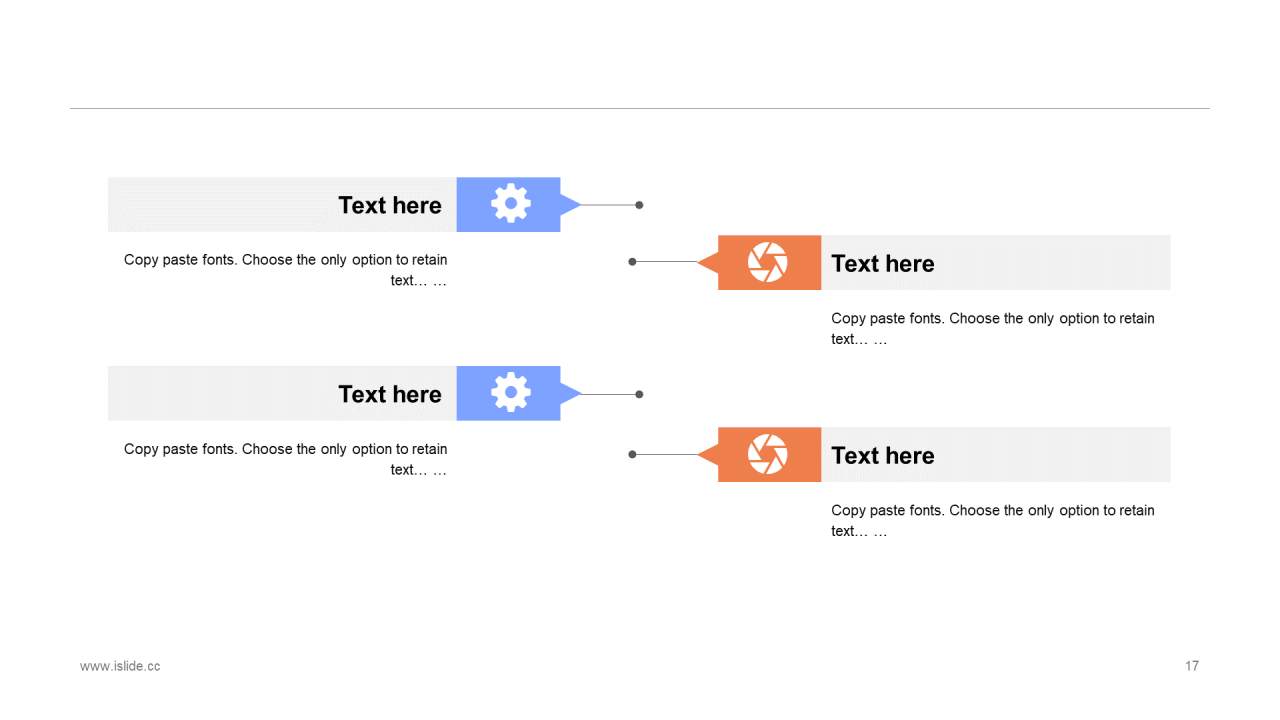Select description paragraph under upper-right heading
This screenshot has width=1280, height=720.
tap(992, 328)
